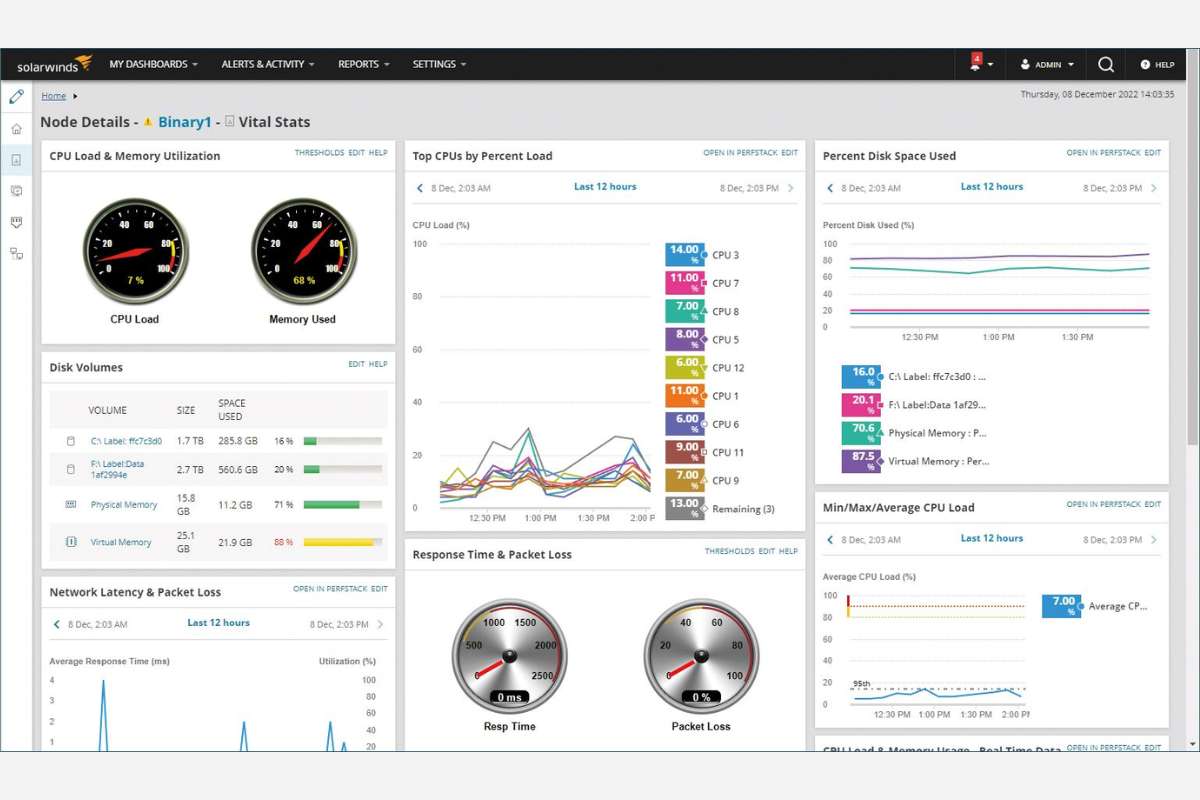Click the warning triangle next to Binary1
The image size is (1200, 800).
[147, 121]
